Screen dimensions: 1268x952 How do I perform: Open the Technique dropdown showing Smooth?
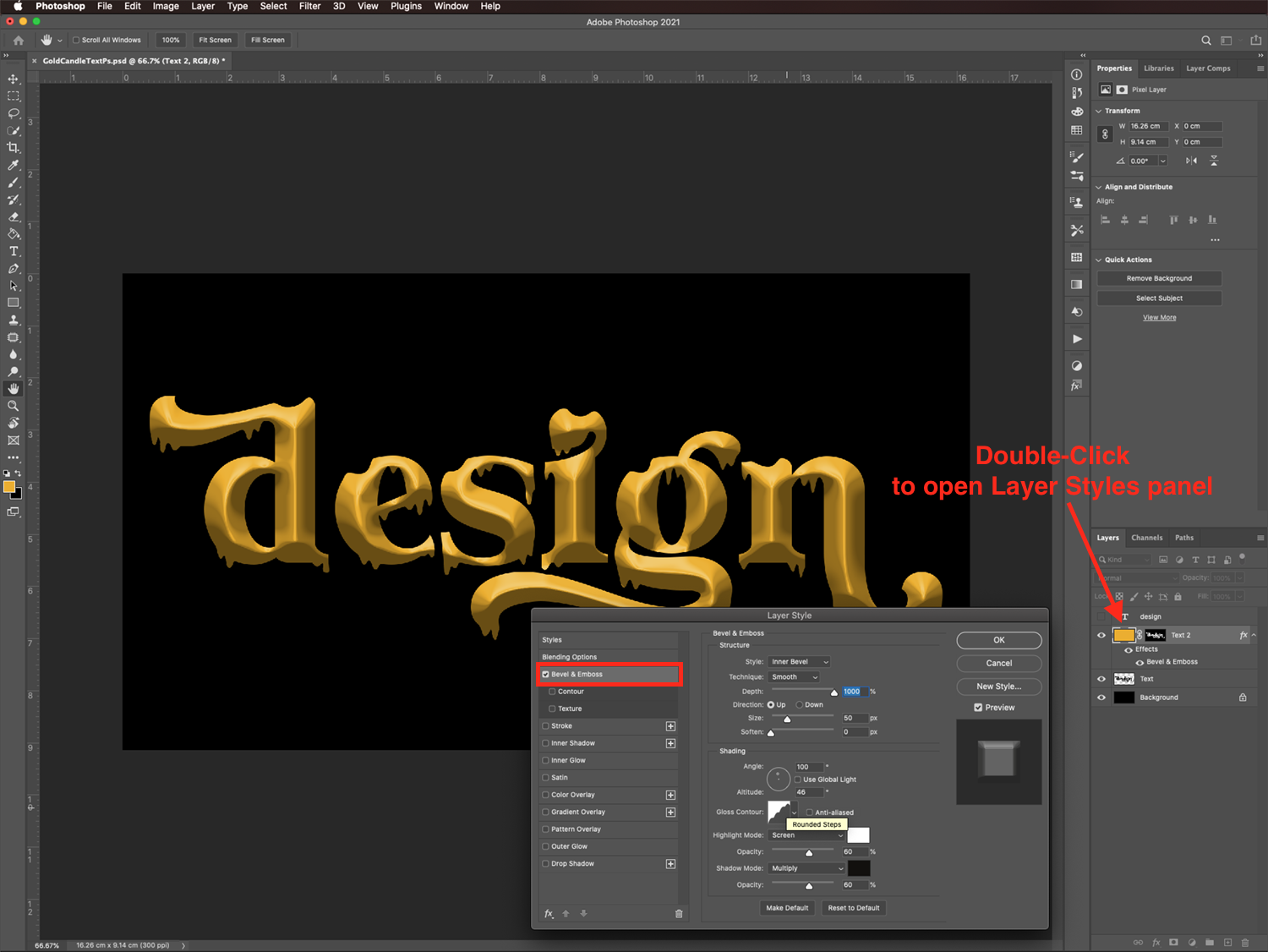point(794,677)
